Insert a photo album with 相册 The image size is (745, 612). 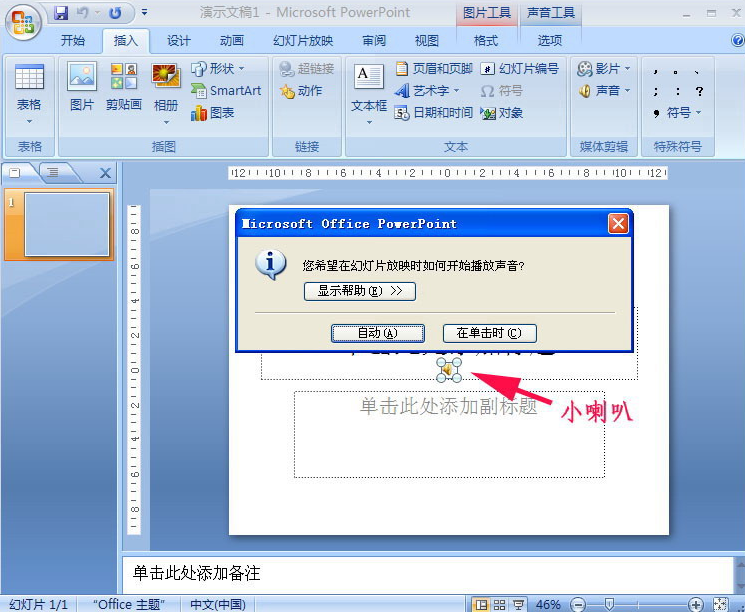click(x=166, y=87)
